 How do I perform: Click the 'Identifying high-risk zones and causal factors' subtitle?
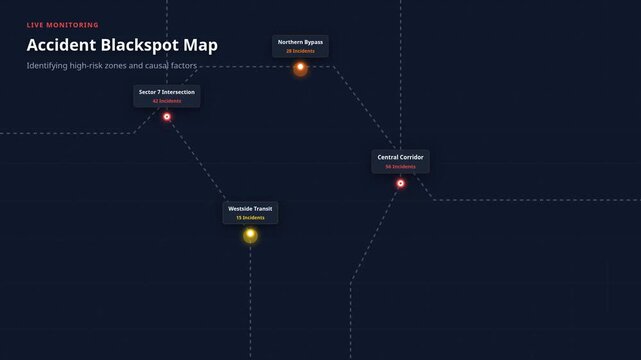(x=112, y=65)
